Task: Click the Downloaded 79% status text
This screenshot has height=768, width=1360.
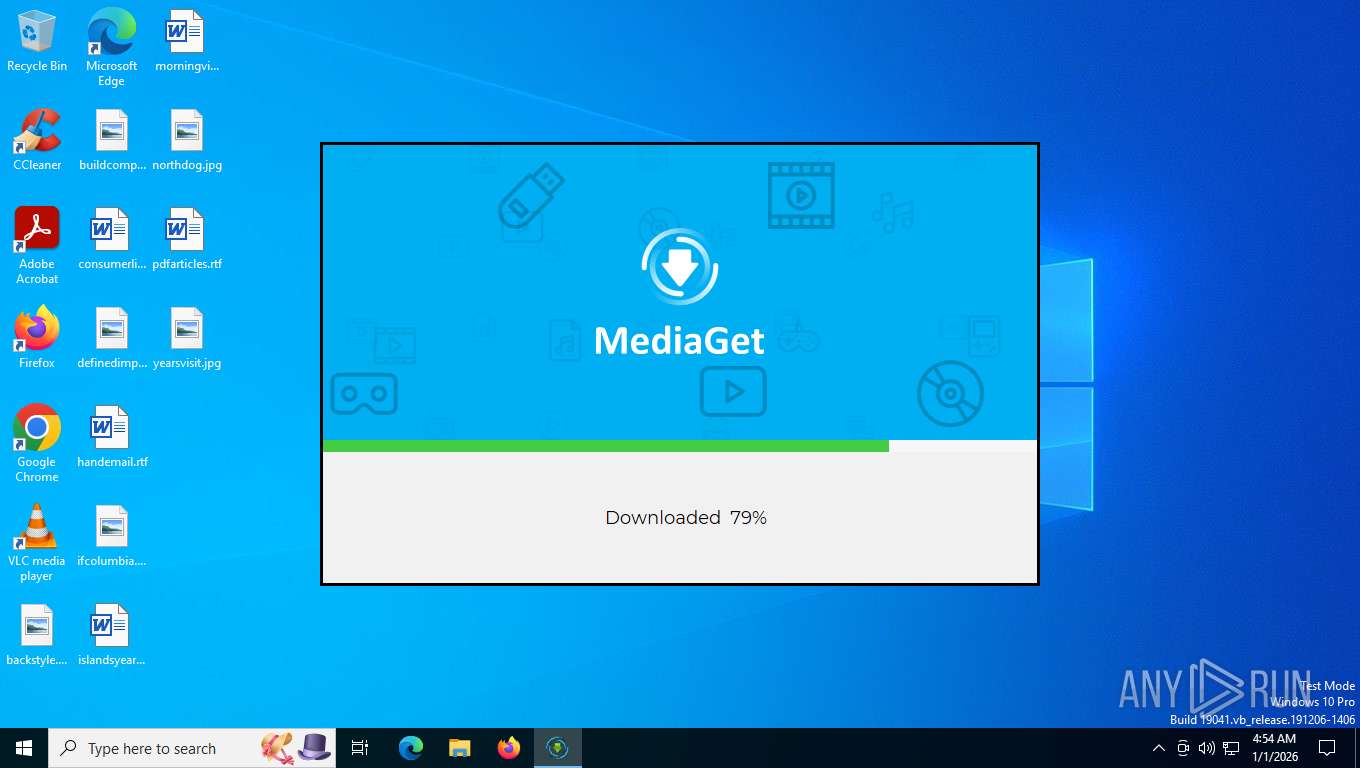Action: click(x=686, y=518)
